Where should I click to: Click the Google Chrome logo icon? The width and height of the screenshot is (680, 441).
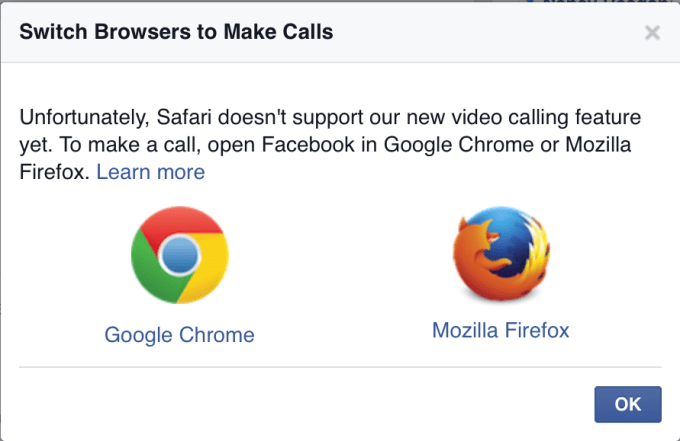tap(179, 257)
